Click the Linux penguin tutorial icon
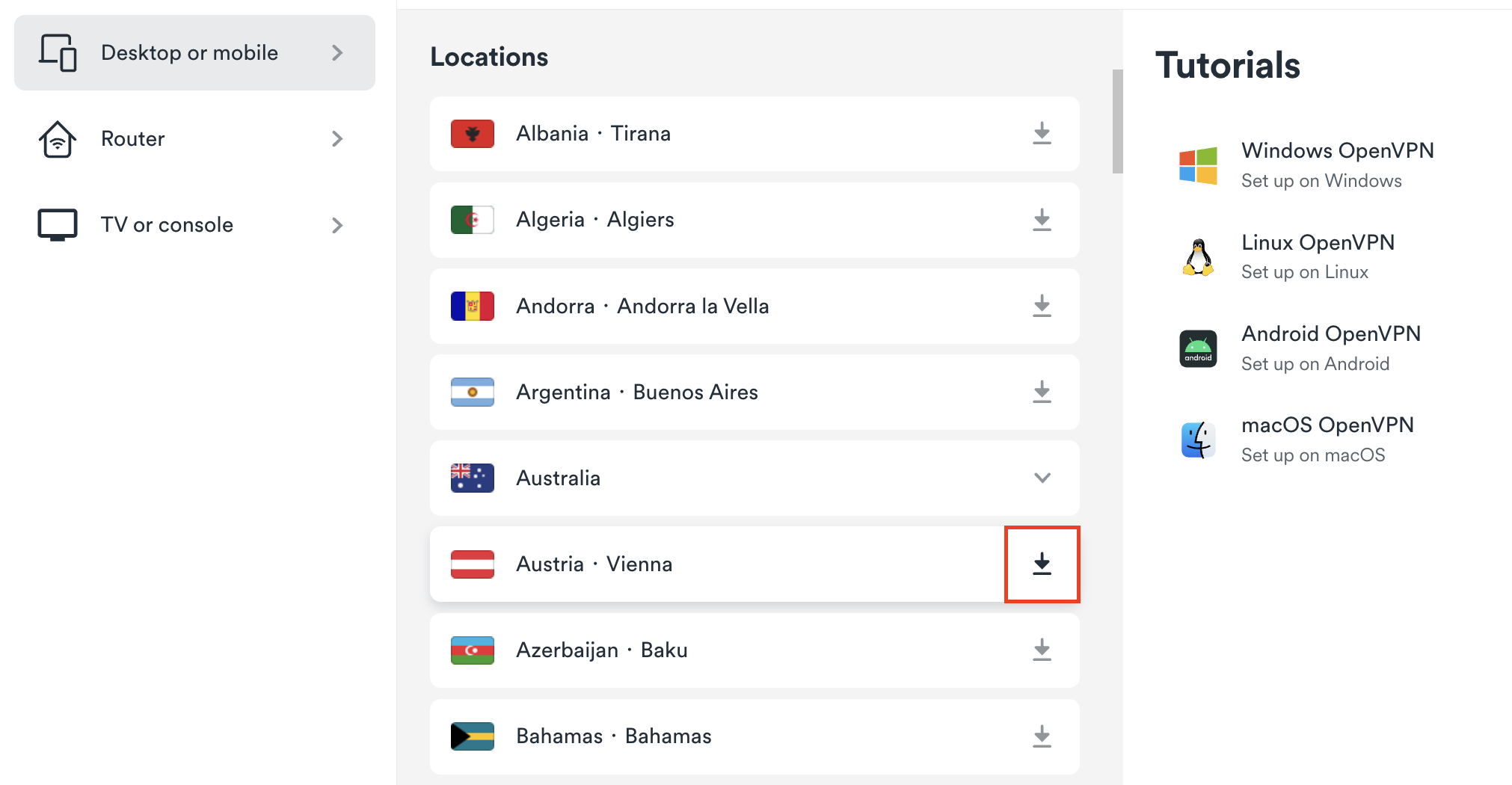Image resolution: width=1512 pixels, height=785 pixels. (x=1198, y=257)
